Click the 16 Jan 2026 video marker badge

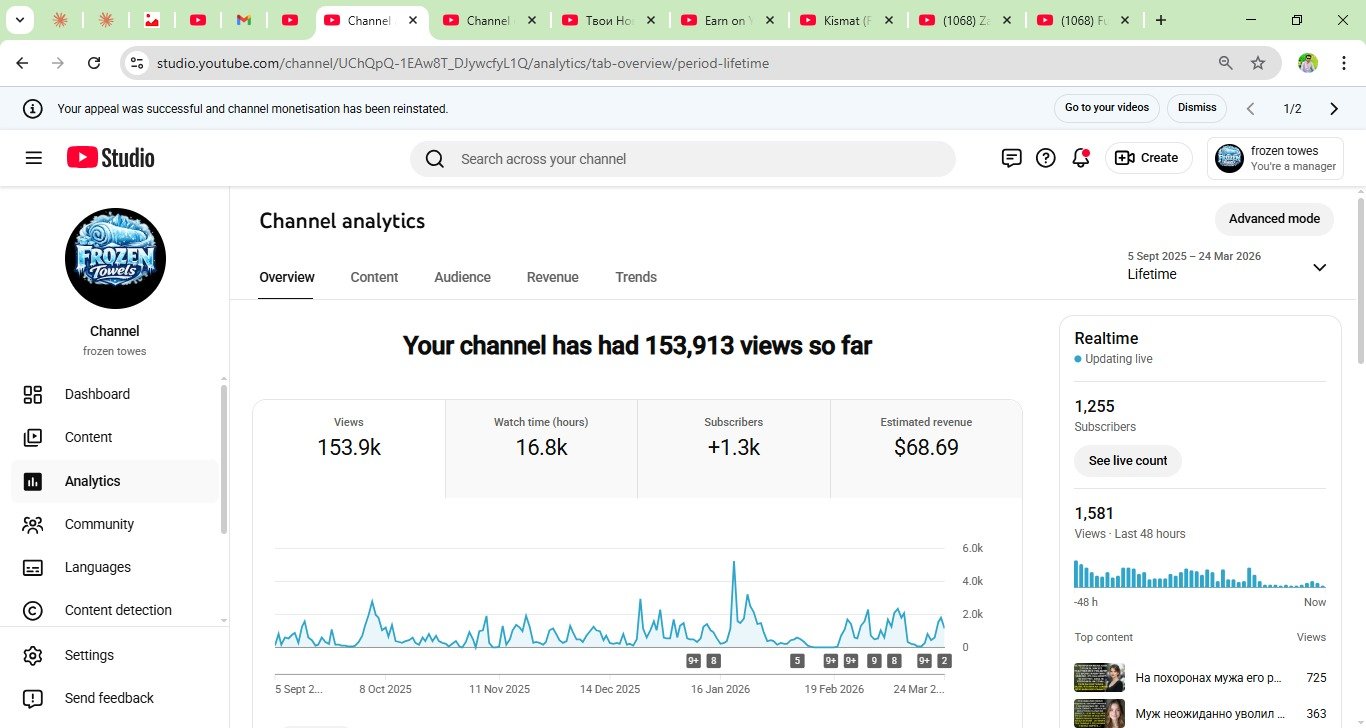click(x=713, y=661)
